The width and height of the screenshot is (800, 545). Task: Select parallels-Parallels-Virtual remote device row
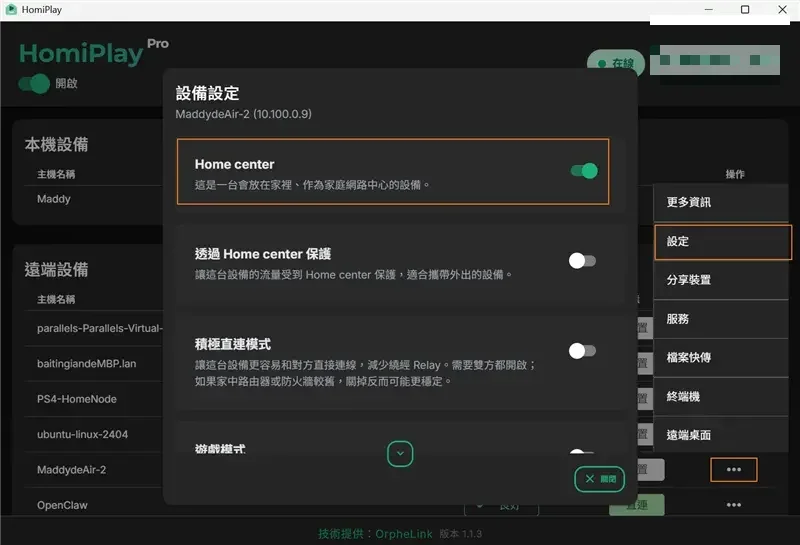tap(99, 328)
